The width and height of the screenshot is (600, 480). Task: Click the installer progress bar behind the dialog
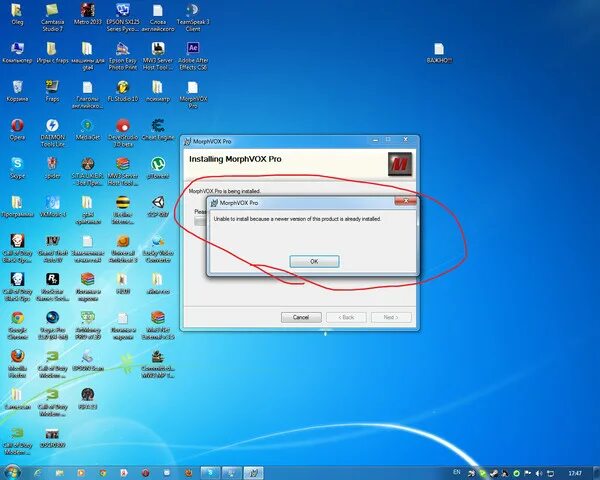tap(200, 221)
